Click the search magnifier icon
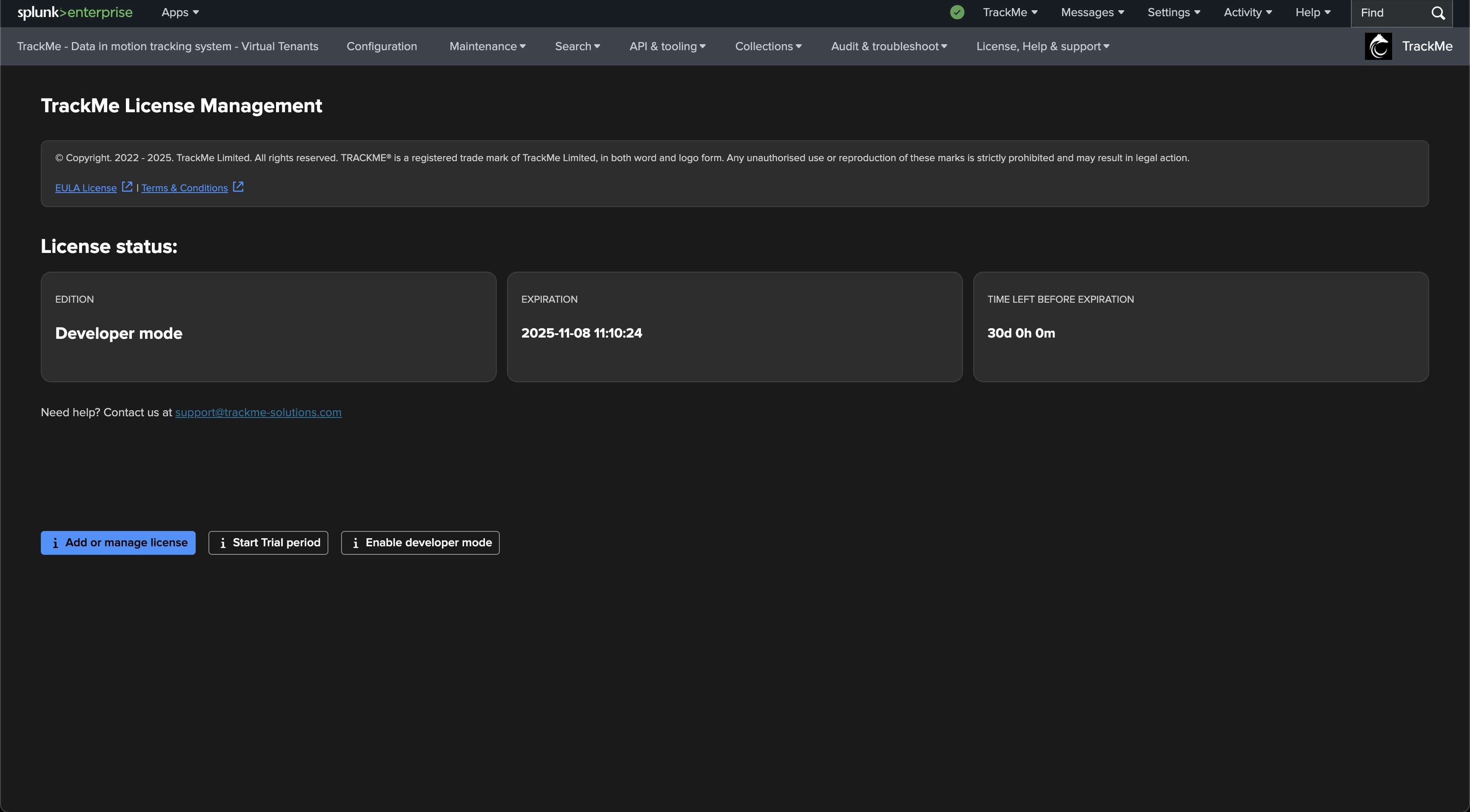Image resolution: width=1470 pixels, height=812 pixels. pyautogui.click(x=1438, y=13)
